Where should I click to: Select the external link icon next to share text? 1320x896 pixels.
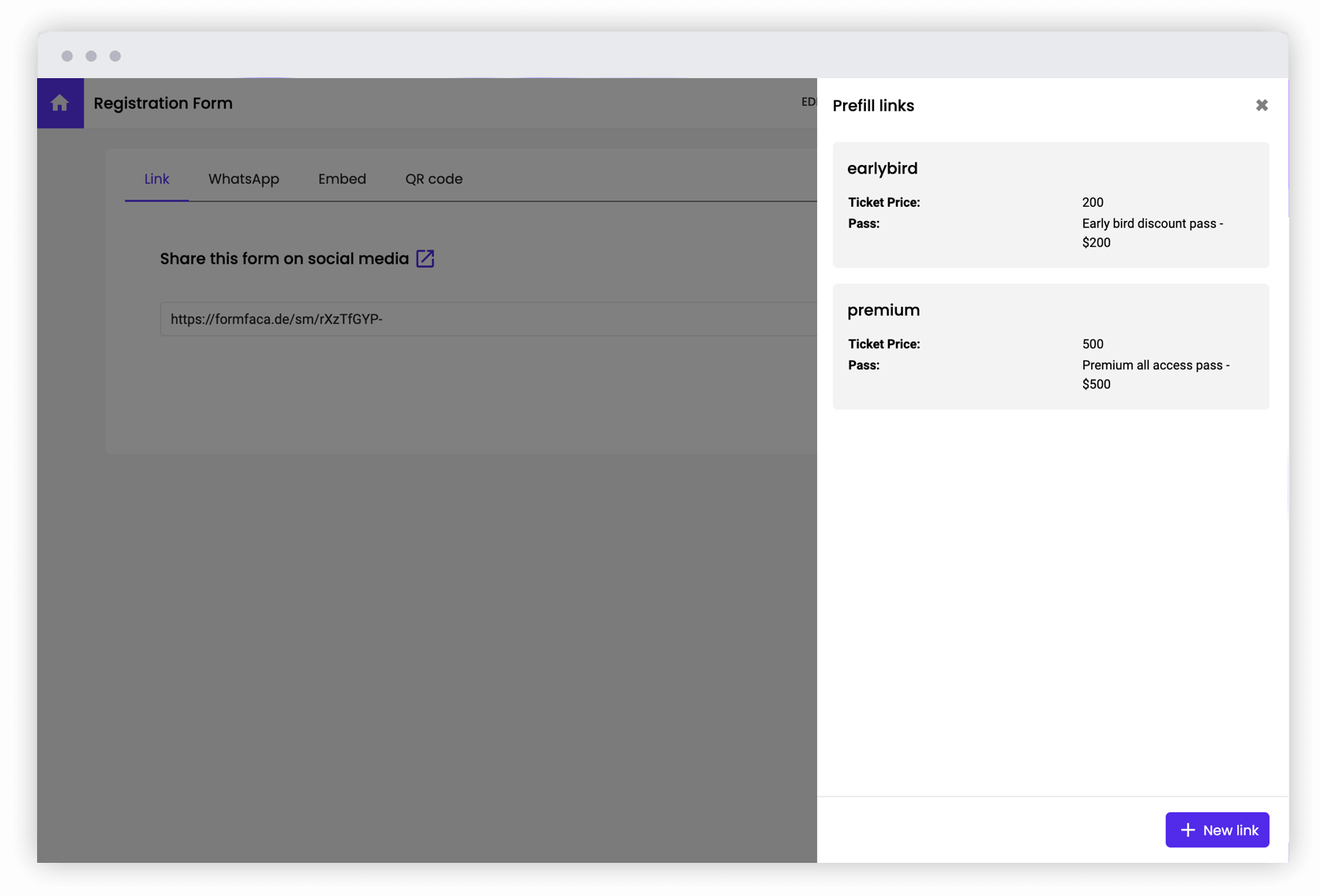click(x=425, y=258)
